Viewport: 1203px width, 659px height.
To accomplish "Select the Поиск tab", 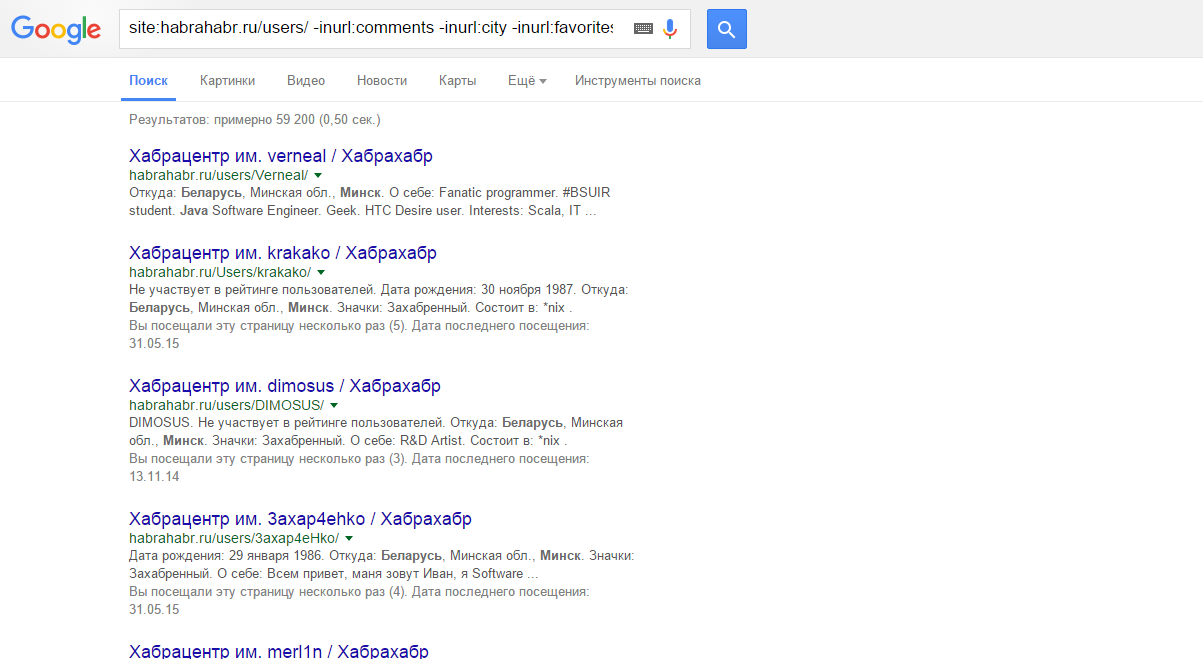I will point(149,81).
